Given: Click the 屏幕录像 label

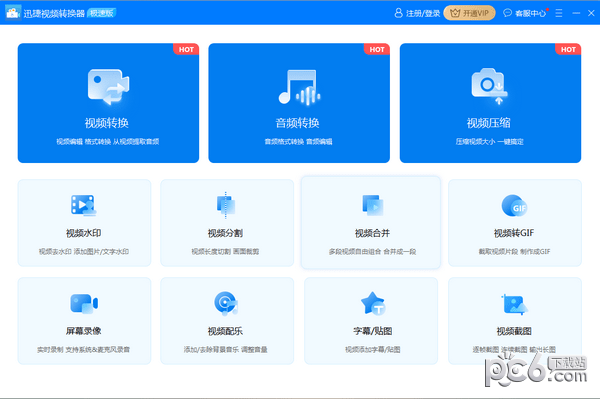Looking at the screenshot, I should [83, 331].
